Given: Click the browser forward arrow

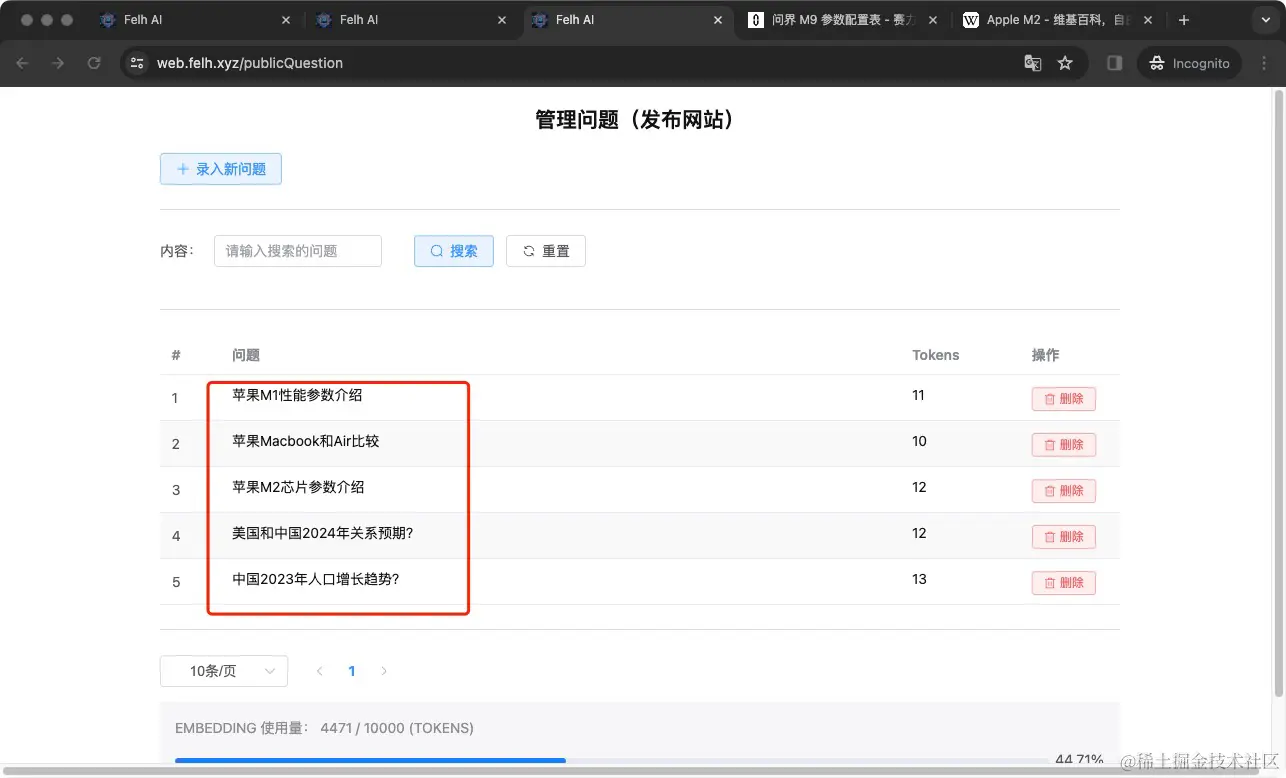Looking at the screenshot, I should tap(58, 63).
